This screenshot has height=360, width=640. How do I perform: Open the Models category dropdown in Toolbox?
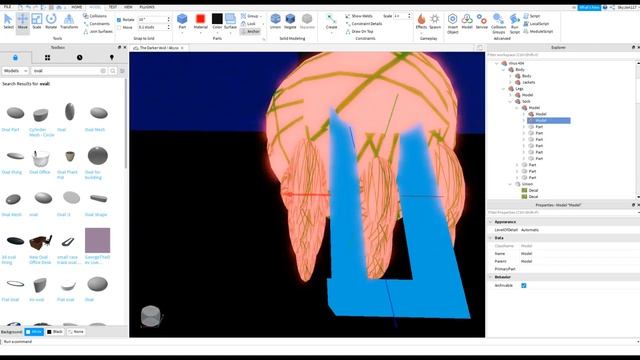click(x=15, y=71)
